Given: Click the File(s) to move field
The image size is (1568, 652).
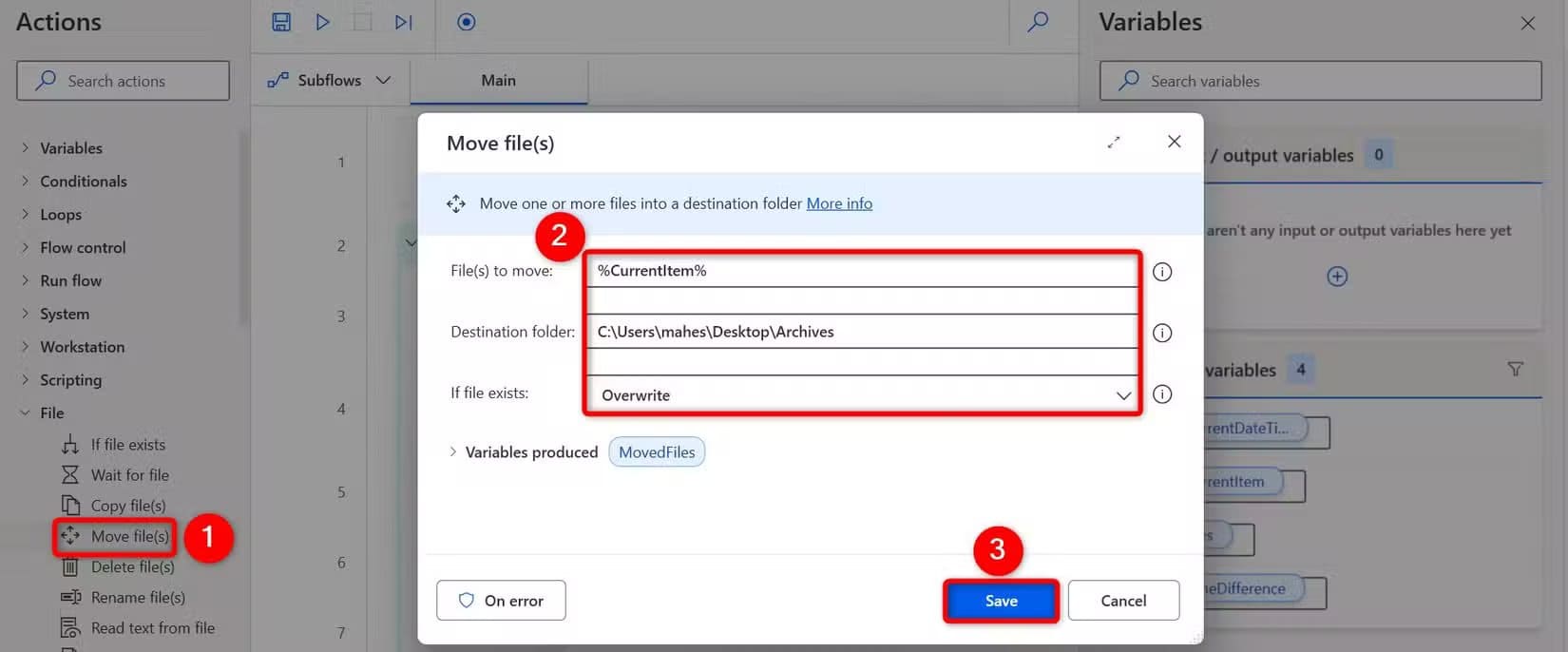Looking at the screenshot, I should (x=862, y=271).
